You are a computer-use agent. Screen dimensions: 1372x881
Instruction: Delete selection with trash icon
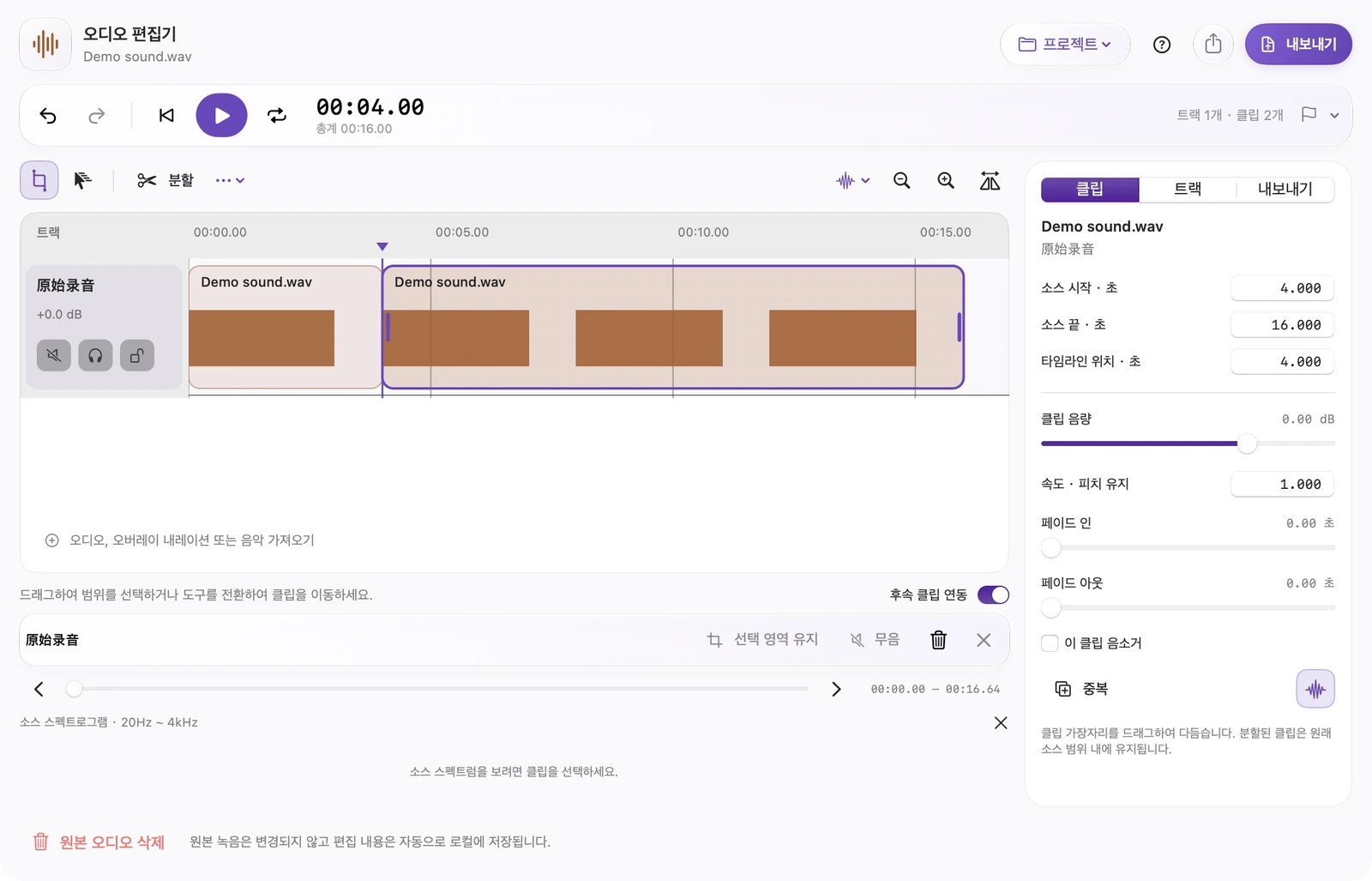(x=939, y=640)
